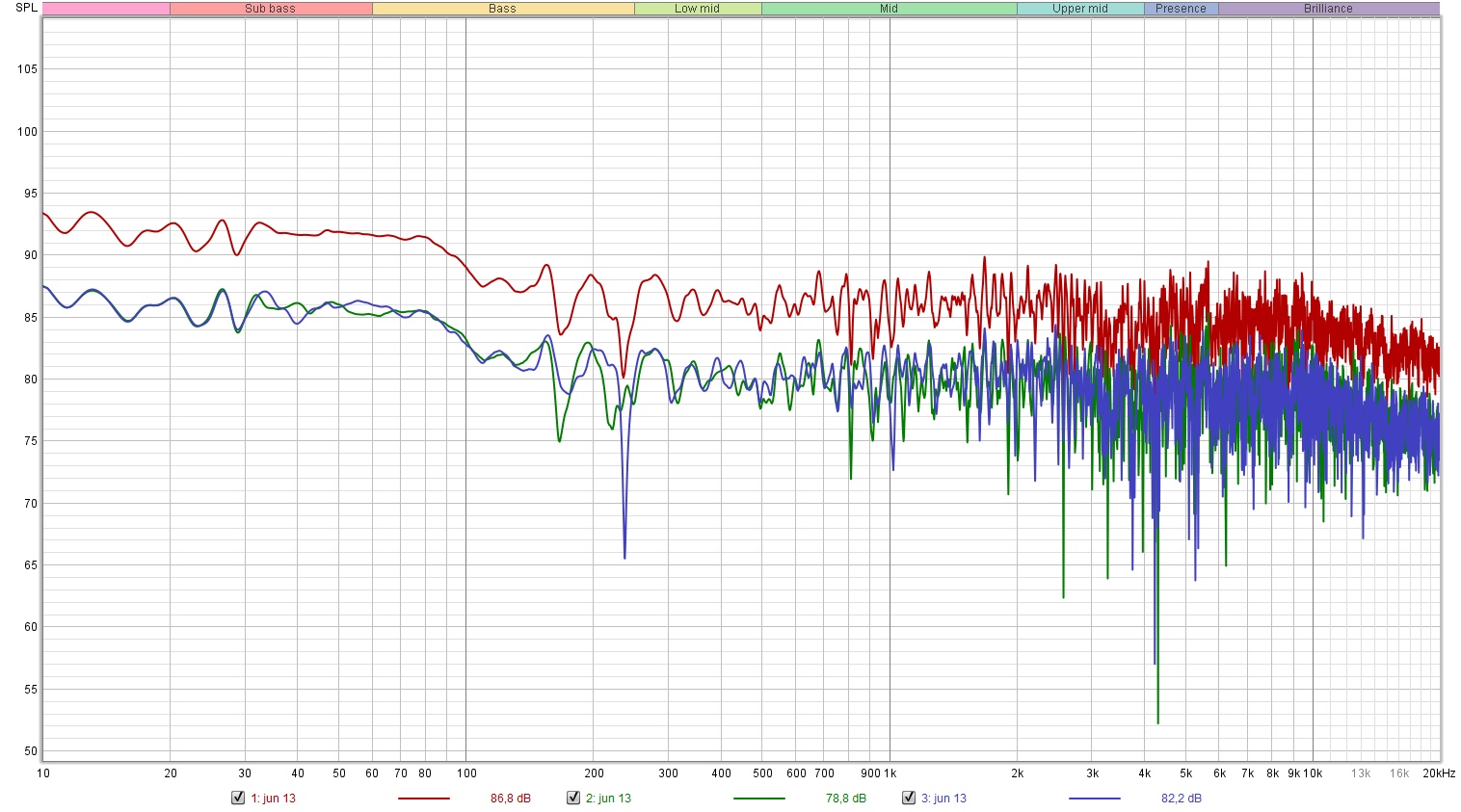Select the '2: jun 13' legend label
The height and width of the screenshot is (812, 1461).
608,799
